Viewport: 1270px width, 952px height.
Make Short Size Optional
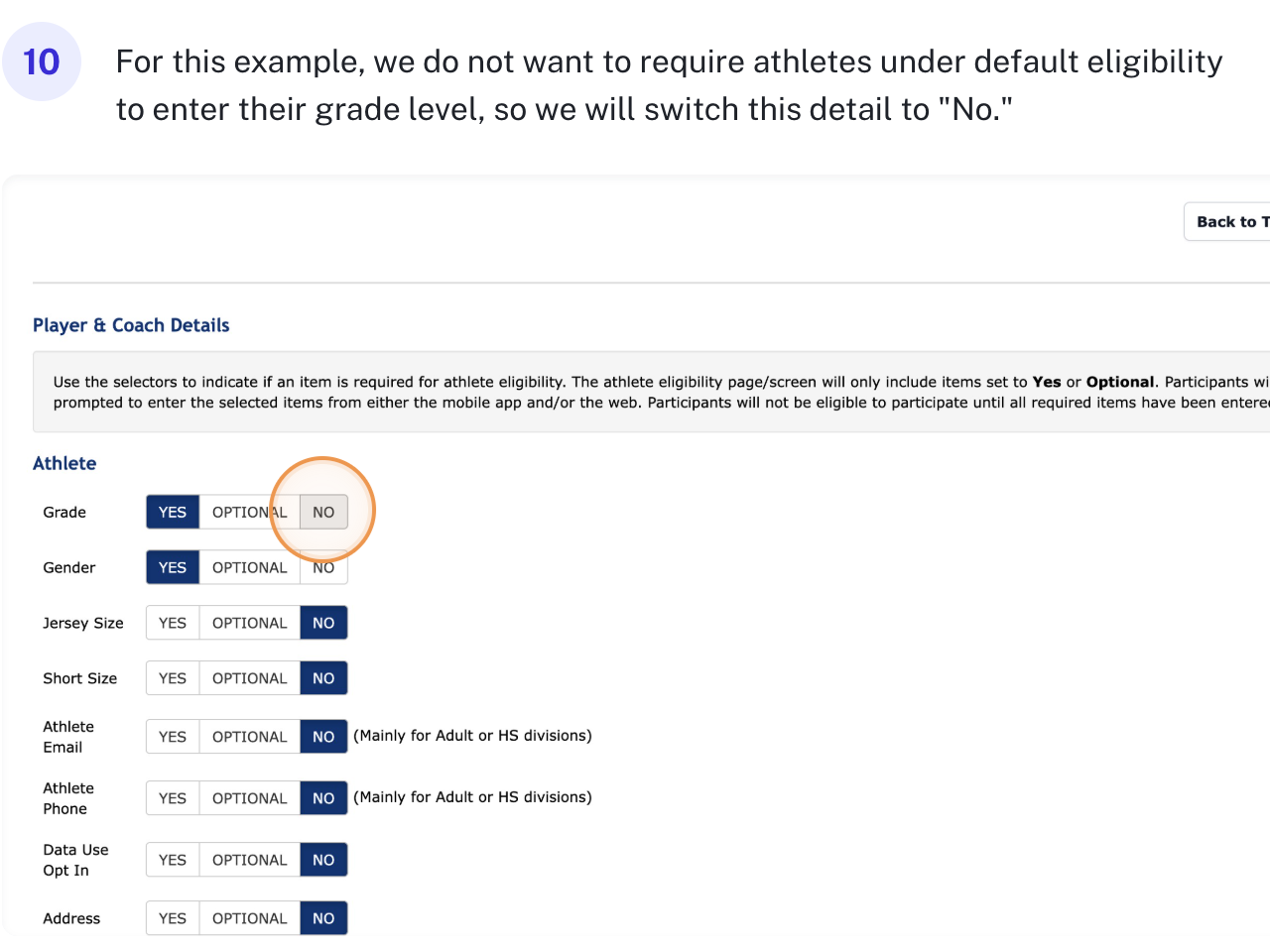(x=249, y=678)
